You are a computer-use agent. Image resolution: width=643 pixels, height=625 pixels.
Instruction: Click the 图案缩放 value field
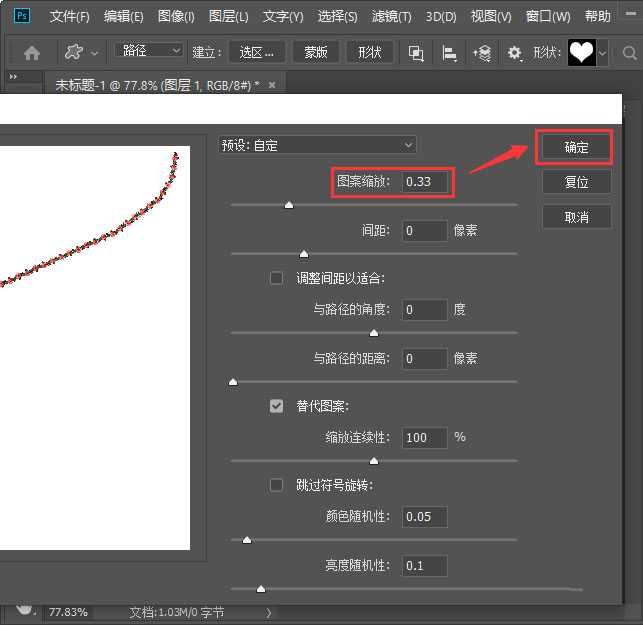click(425, 182)
